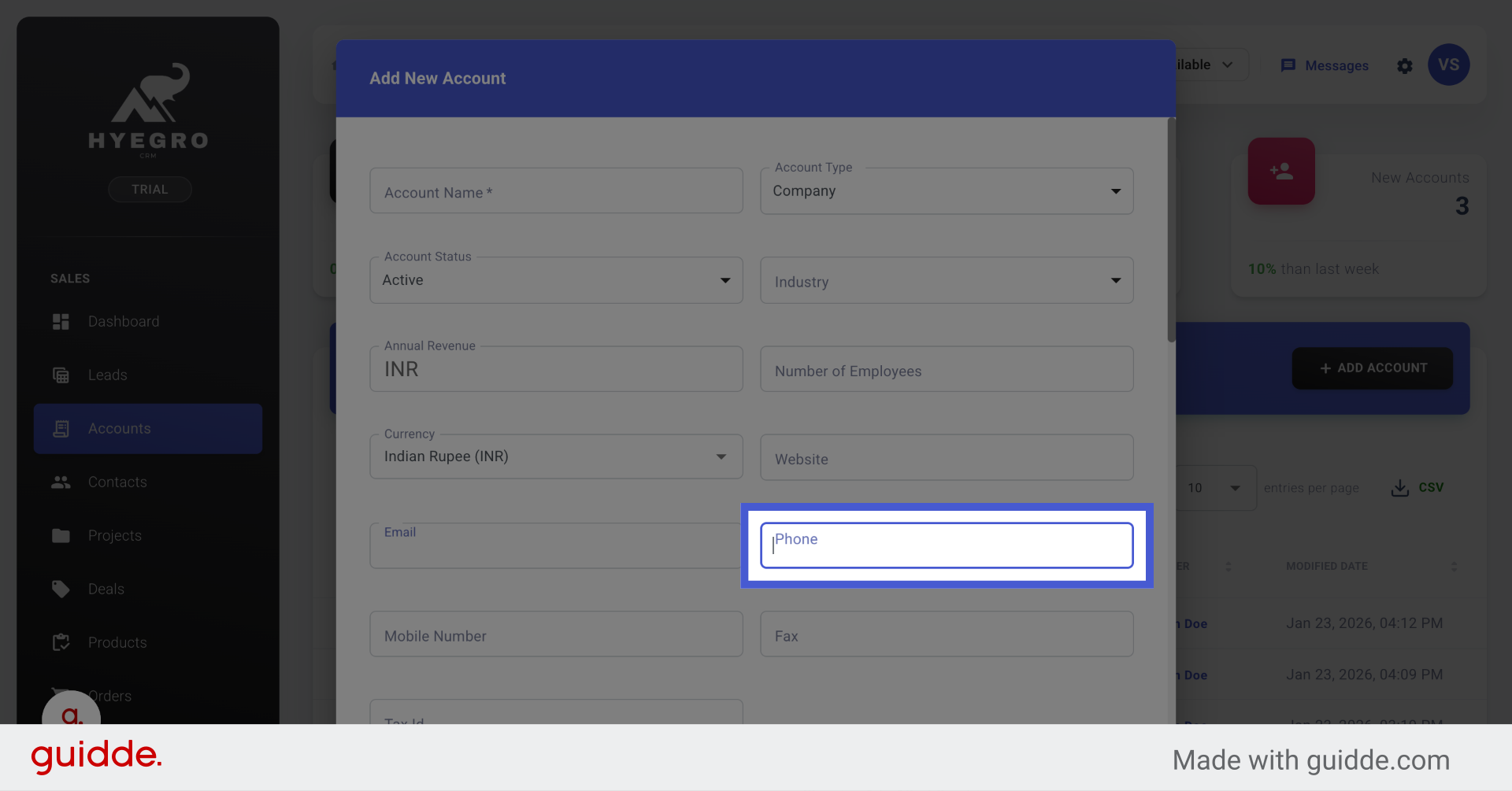Click the Accounts icon in the sidebar
The width and height of the screenshot is (1512, 791).
tap(61, 428)
